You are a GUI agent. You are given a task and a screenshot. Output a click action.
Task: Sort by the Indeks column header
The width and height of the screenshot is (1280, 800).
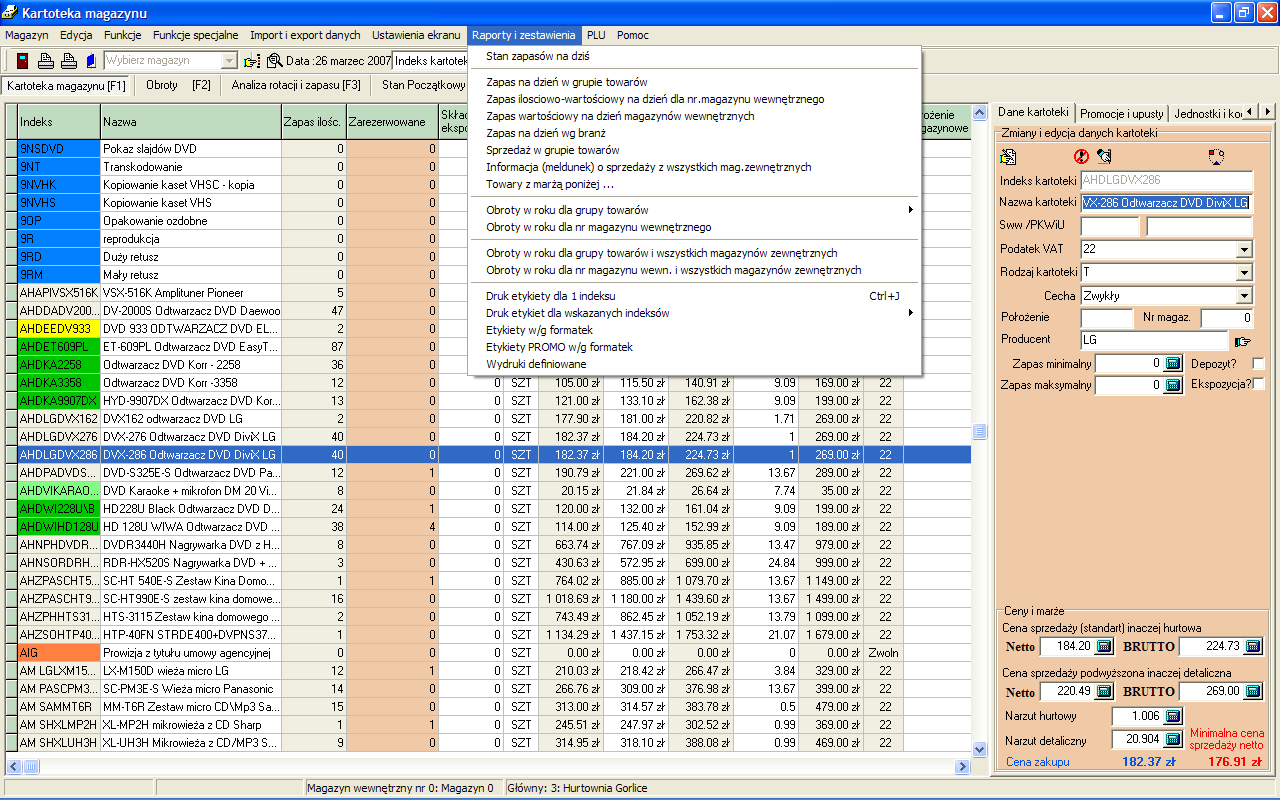(59, 122)
